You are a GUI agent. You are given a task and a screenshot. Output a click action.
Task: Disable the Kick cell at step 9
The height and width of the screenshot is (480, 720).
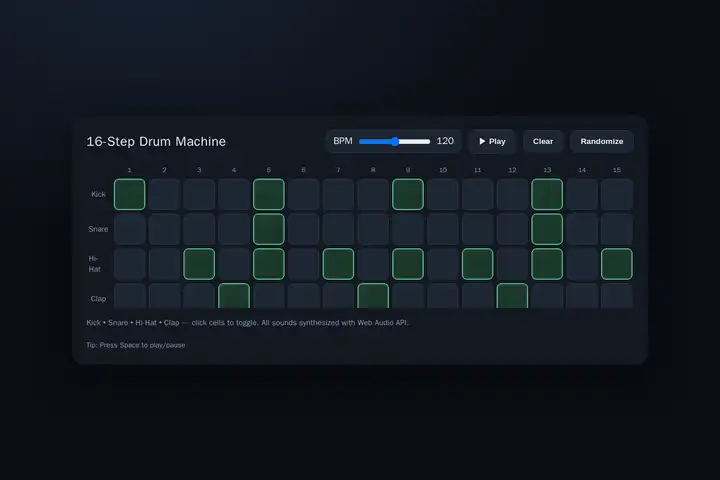(408, 194)
